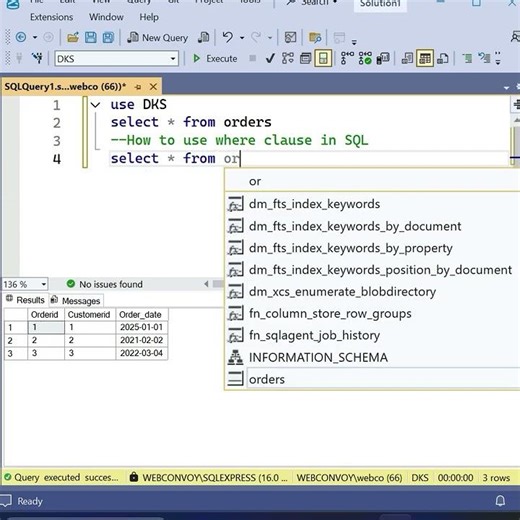This screenshot has height=520, width=520.
Task: Click the horizontal scrollbar left arrow
Action: click(206, 284)
